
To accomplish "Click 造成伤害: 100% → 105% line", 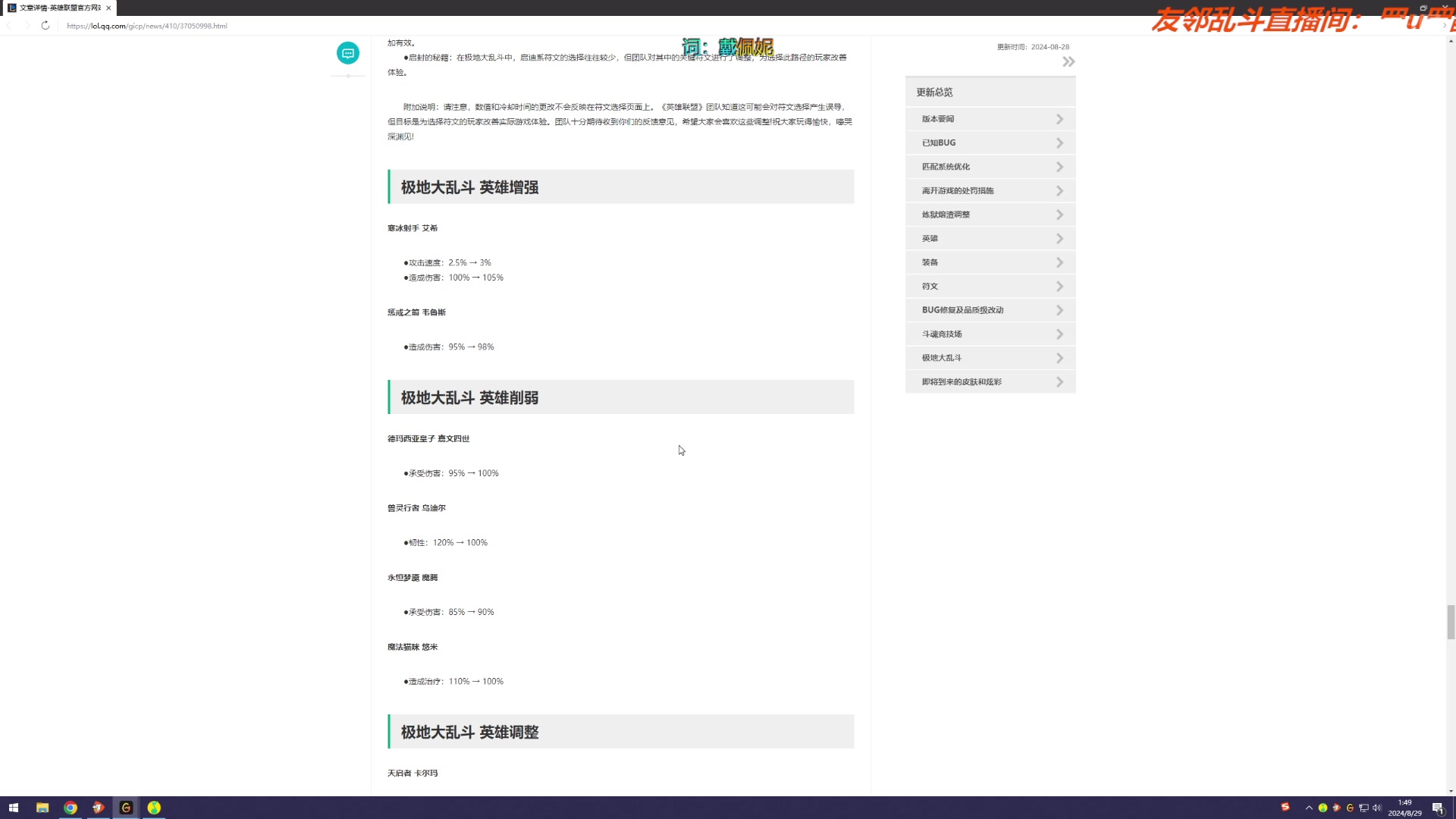I will point(453,278).
